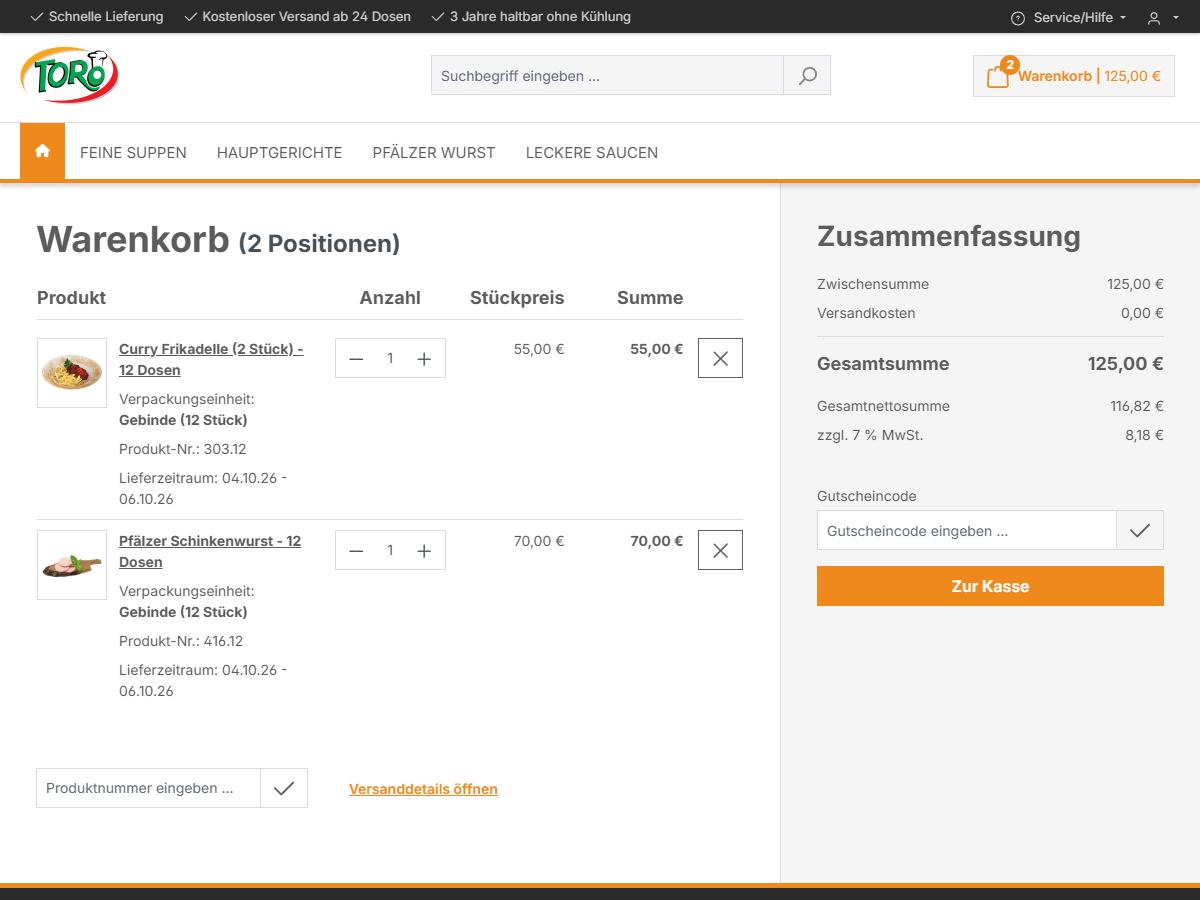Click the Stückpreis 70,00 € value
The height and width of the screenshot is (900, 1200).
(x=539, y=541)
